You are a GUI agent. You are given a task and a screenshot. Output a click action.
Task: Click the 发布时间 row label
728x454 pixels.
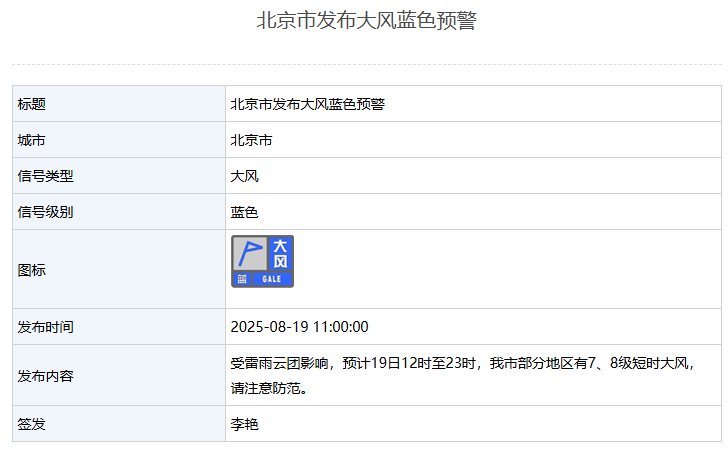[46, 327]
